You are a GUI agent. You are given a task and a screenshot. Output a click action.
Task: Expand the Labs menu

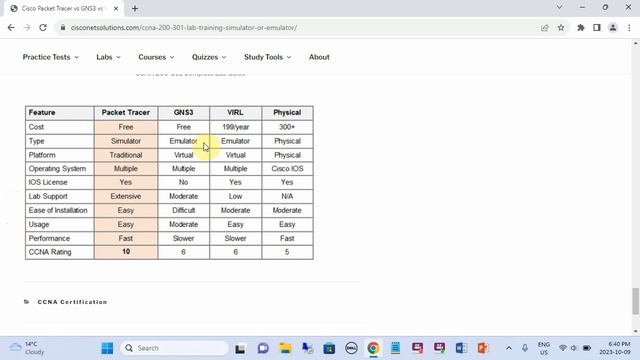109,57
